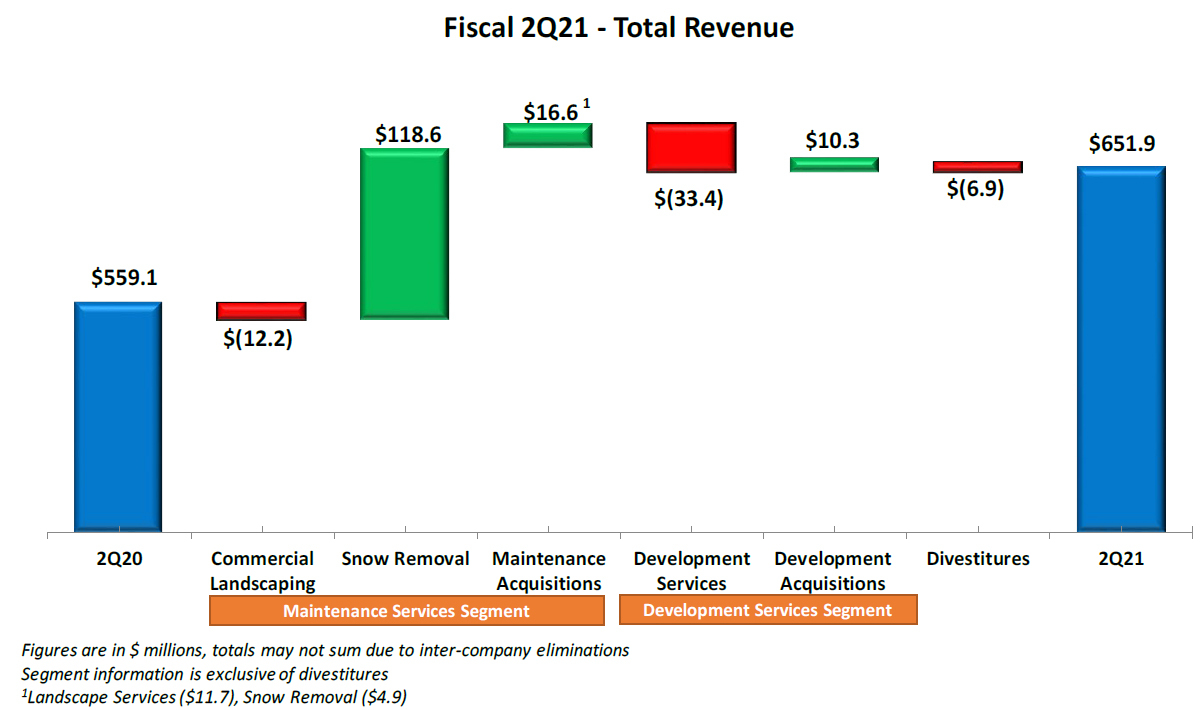Click the green Development Acquisitions bar
This screenshot has height=710, width=1202.
tap(834, 164)
